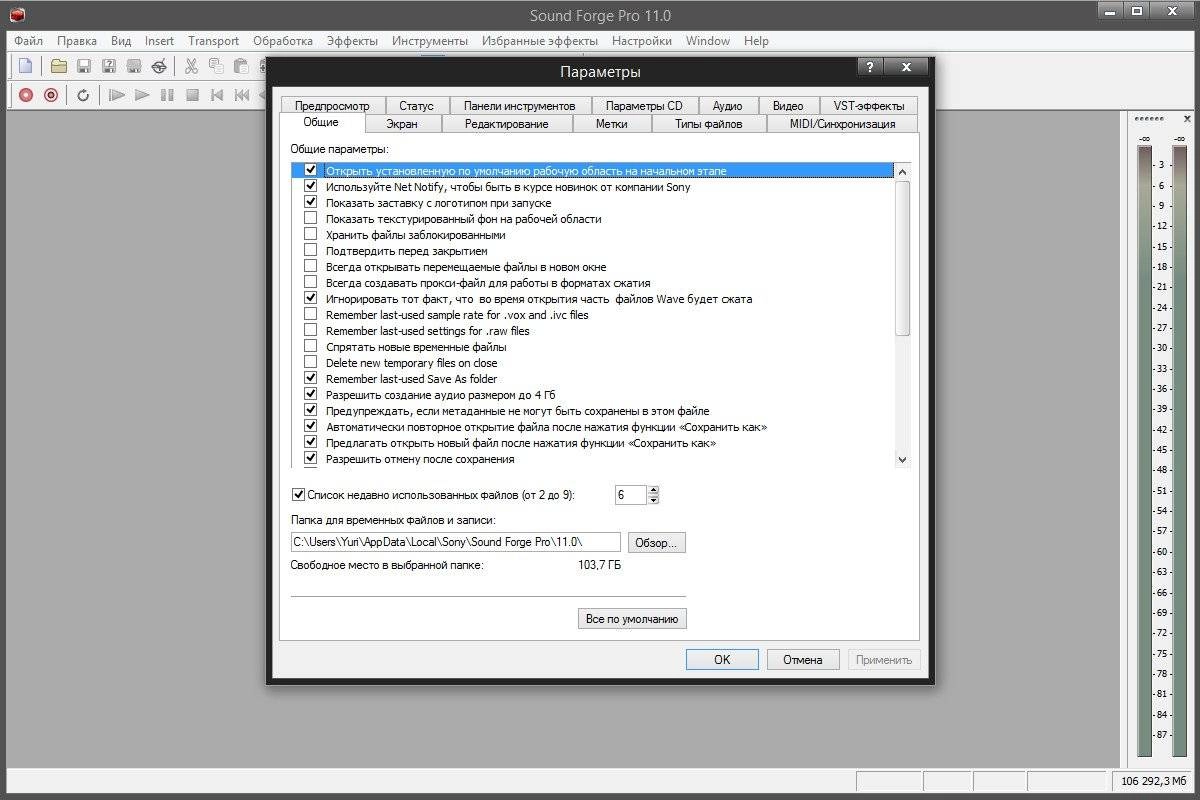This screenshot has height=800, width=1200.
Task: Click the Open folder icon in toolbar
Action: [59, 67]
